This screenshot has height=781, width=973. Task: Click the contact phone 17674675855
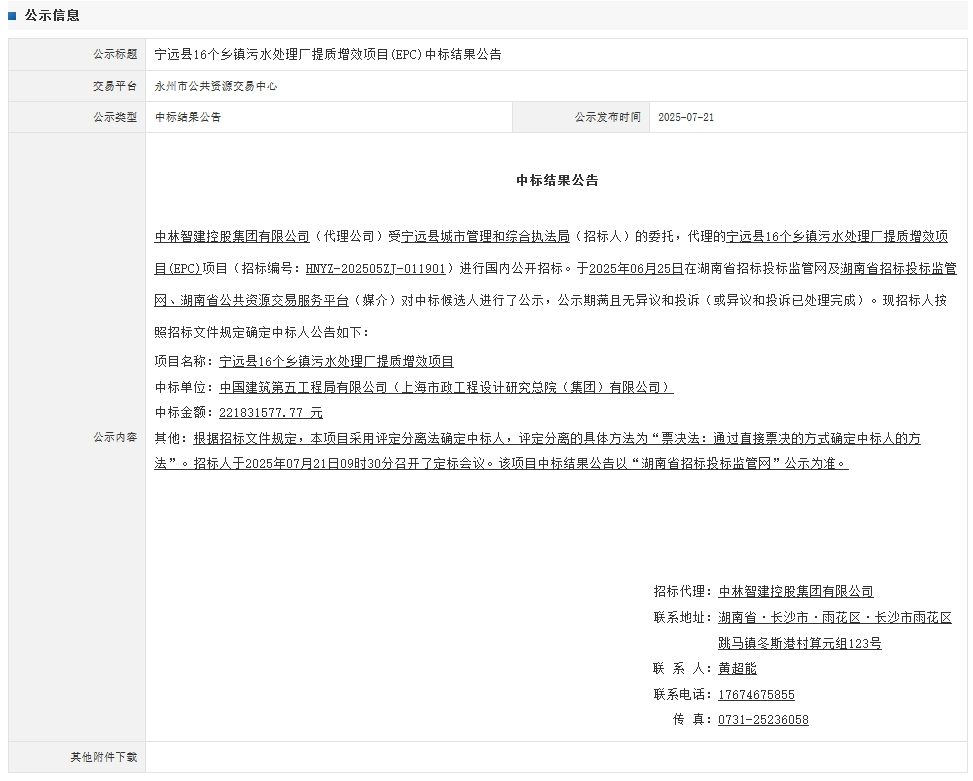756,694
